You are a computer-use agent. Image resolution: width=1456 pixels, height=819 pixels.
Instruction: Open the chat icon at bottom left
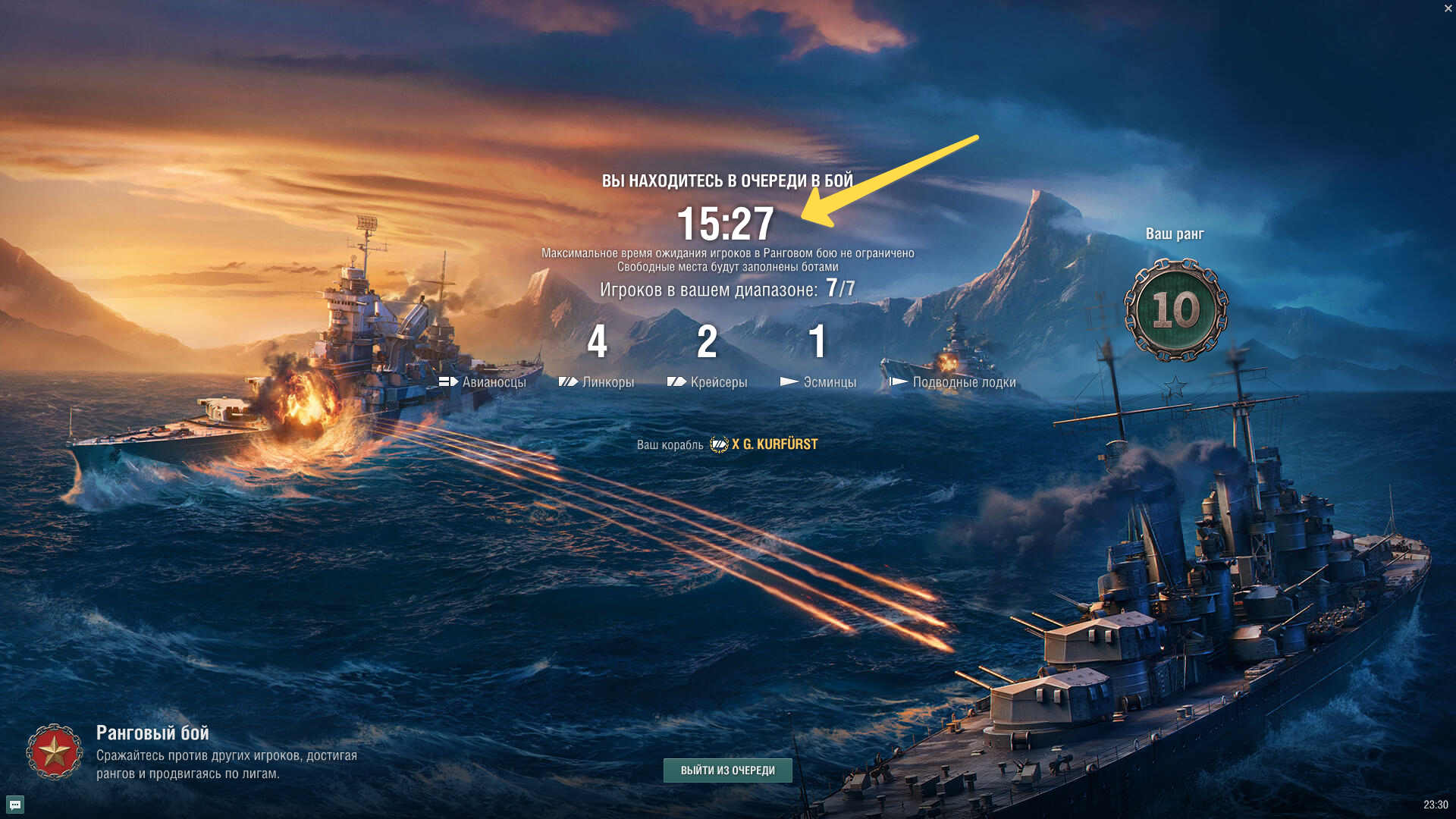pos(15,805)
